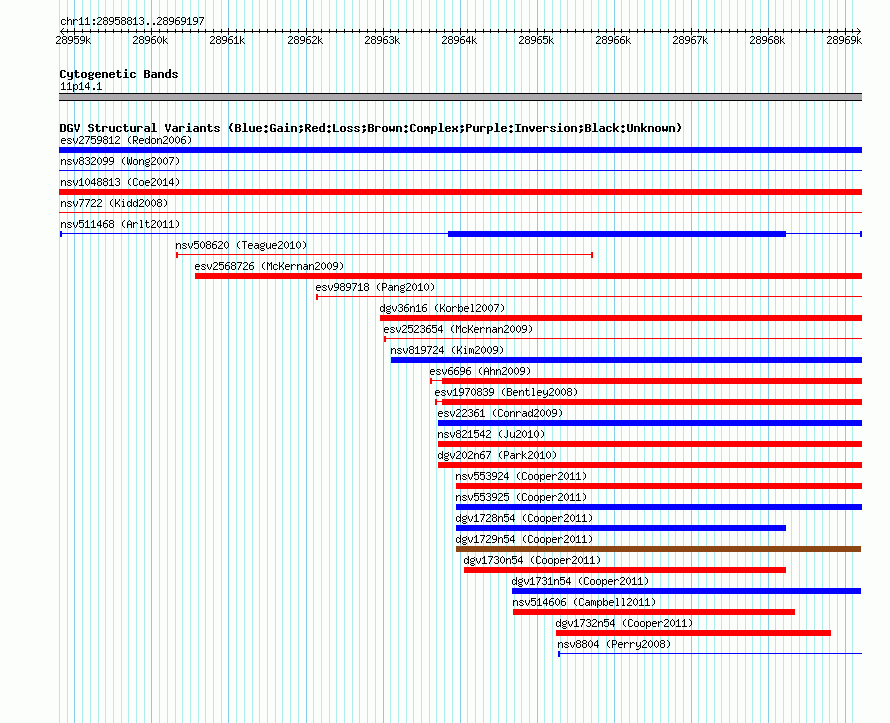
Task: Click dgv1728n54 (Cooper2011) label
Action: (x=524, y=518)
